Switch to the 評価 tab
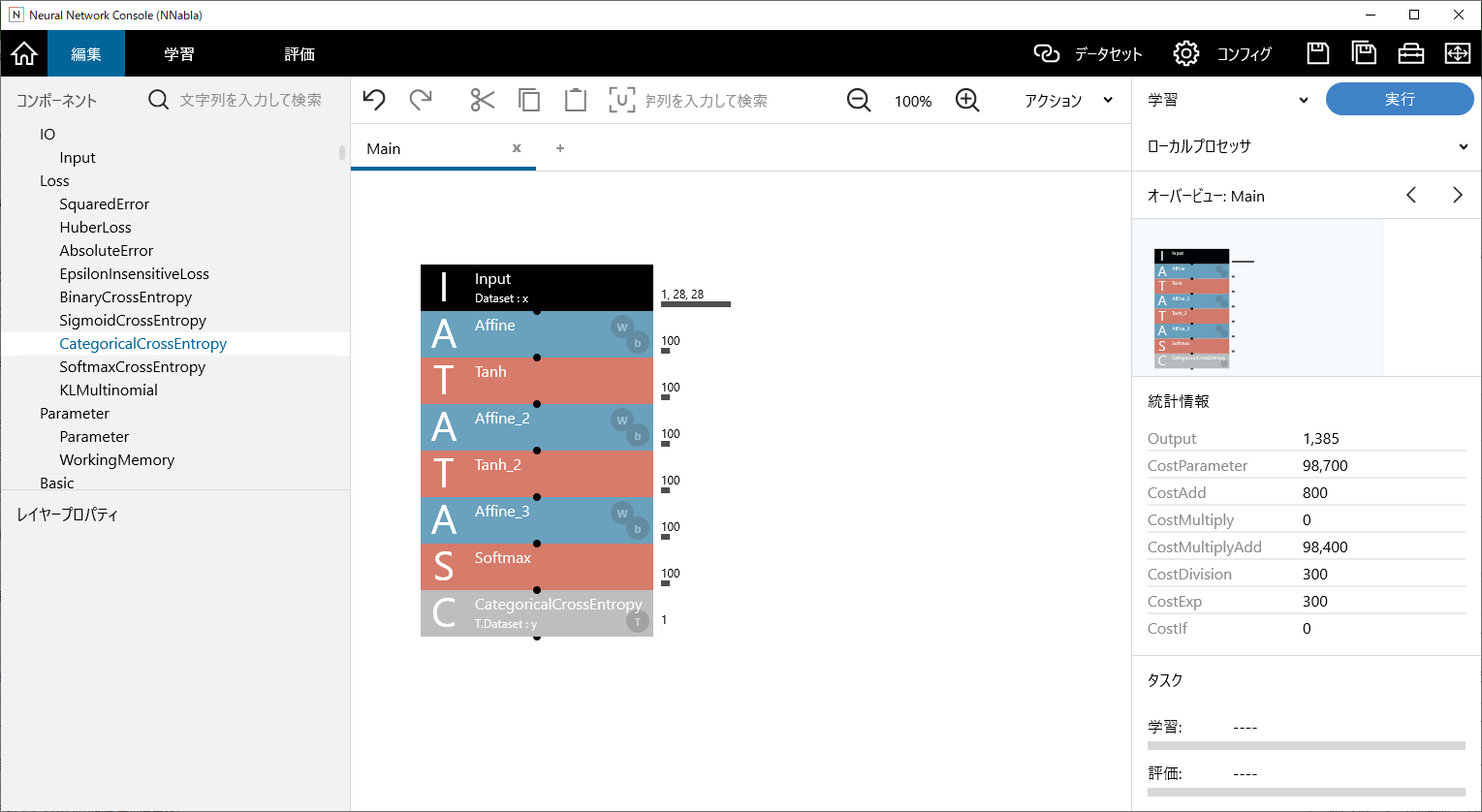The height and width of the screenshot is (812, 1482). [300, 53]
